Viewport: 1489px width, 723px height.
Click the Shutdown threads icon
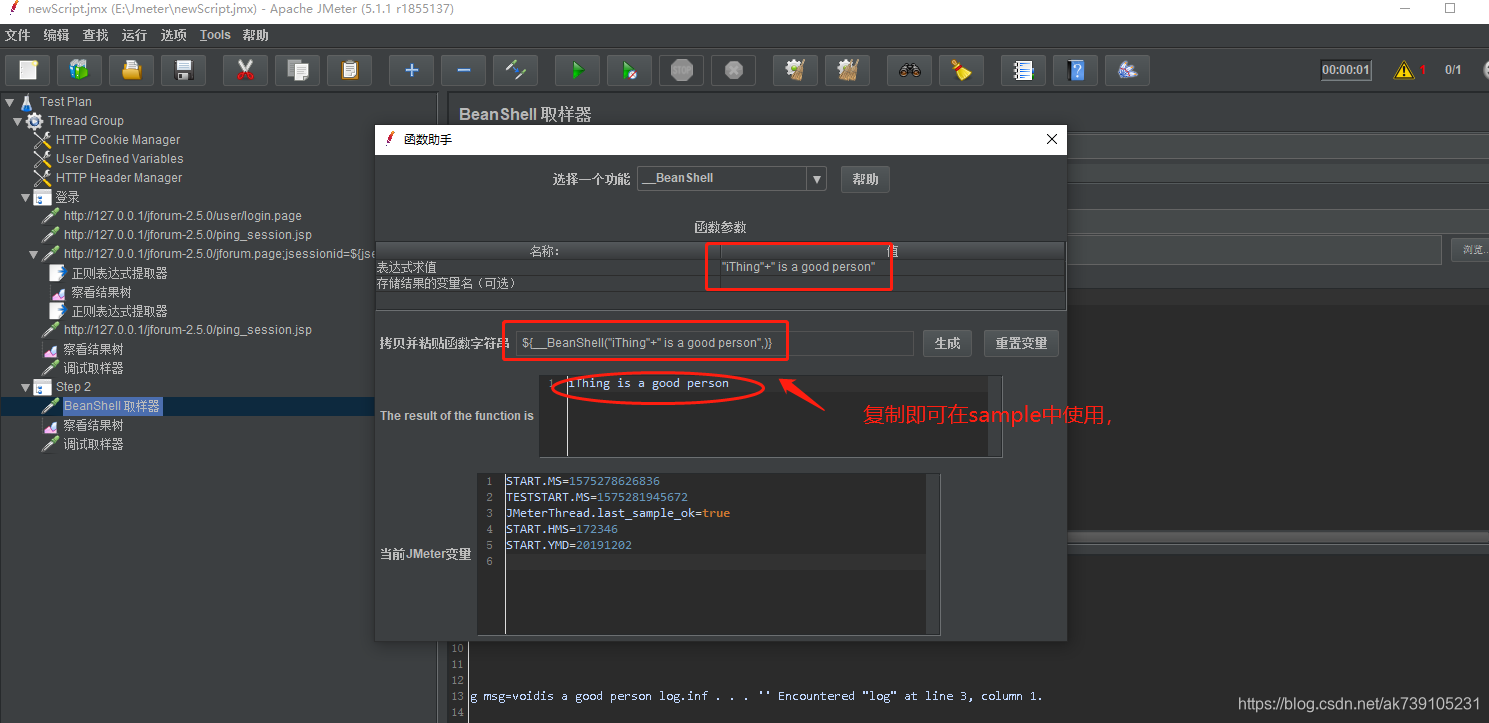(733, 70)
